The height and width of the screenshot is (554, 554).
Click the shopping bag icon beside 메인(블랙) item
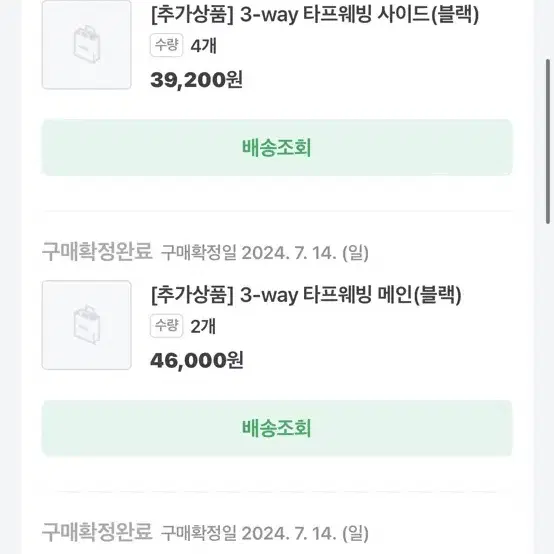(87, 324)
